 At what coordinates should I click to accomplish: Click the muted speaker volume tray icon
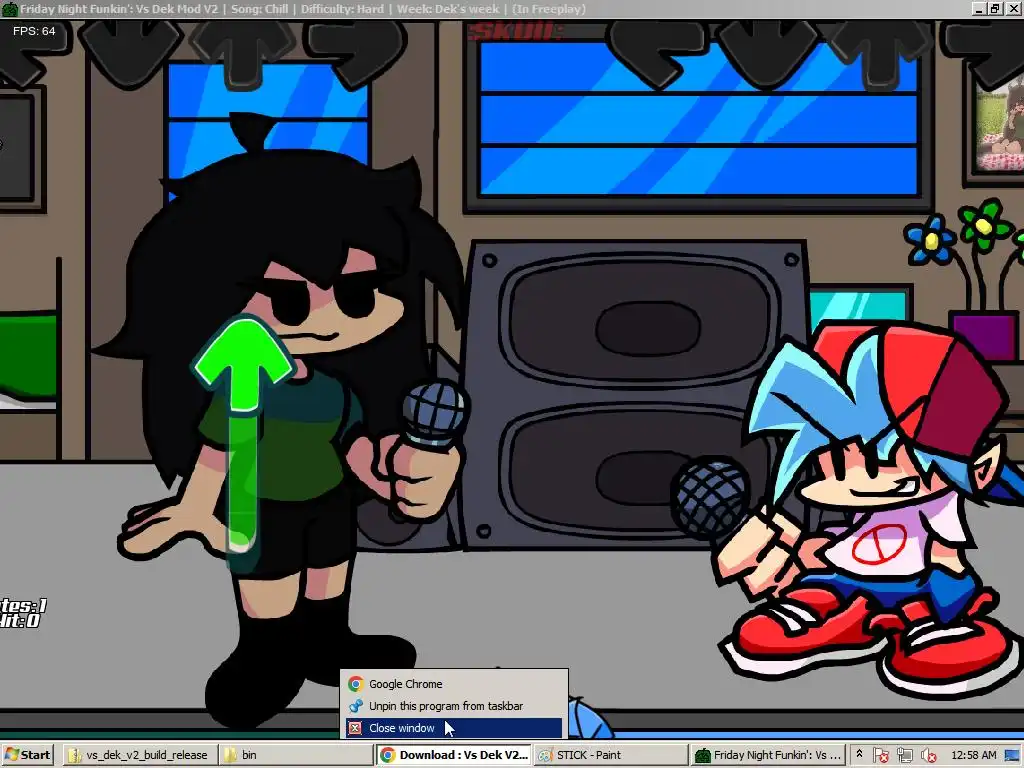coord(929,756)
